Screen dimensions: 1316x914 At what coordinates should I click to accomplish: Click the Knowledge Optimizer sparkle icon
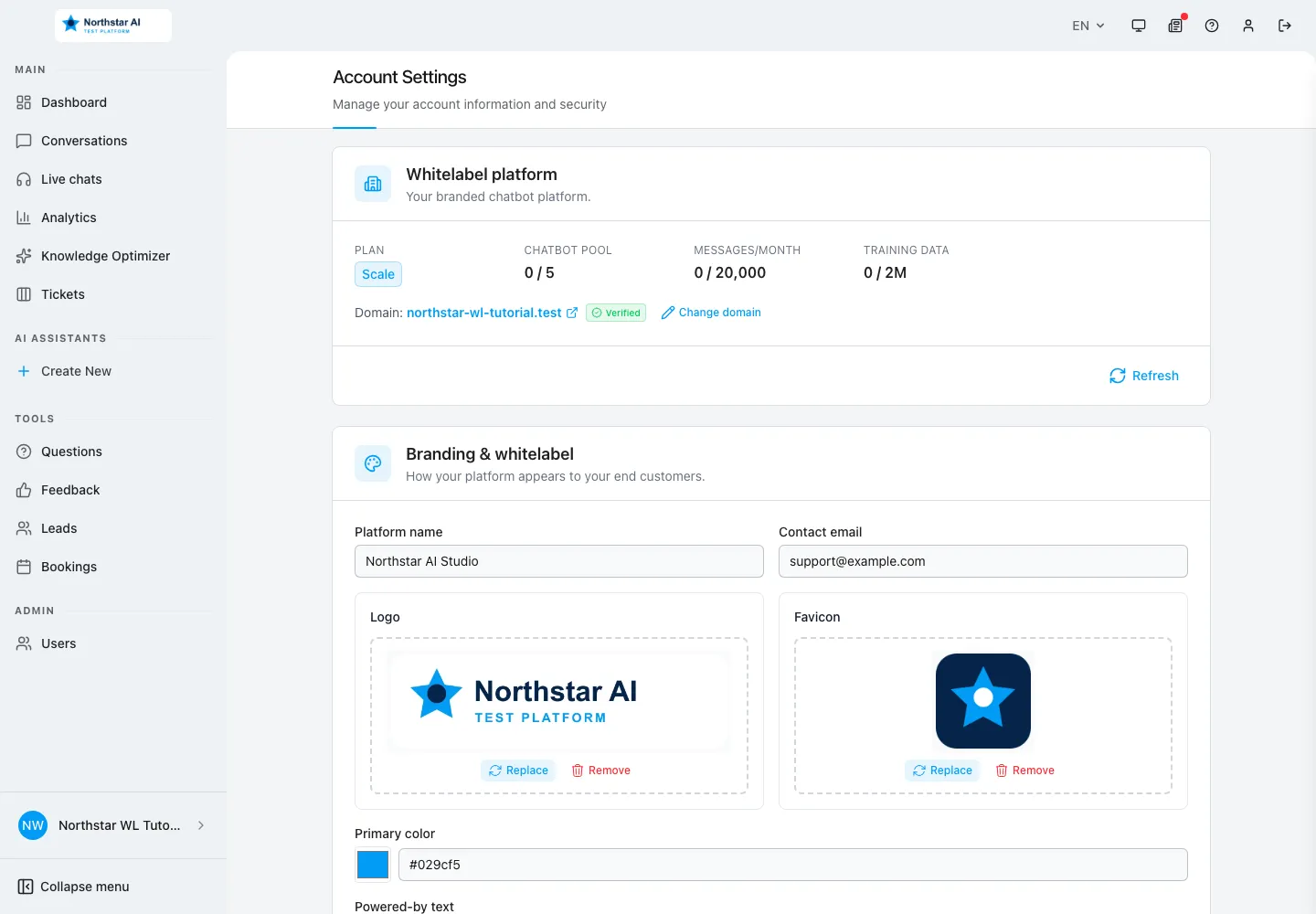(24, 256)
